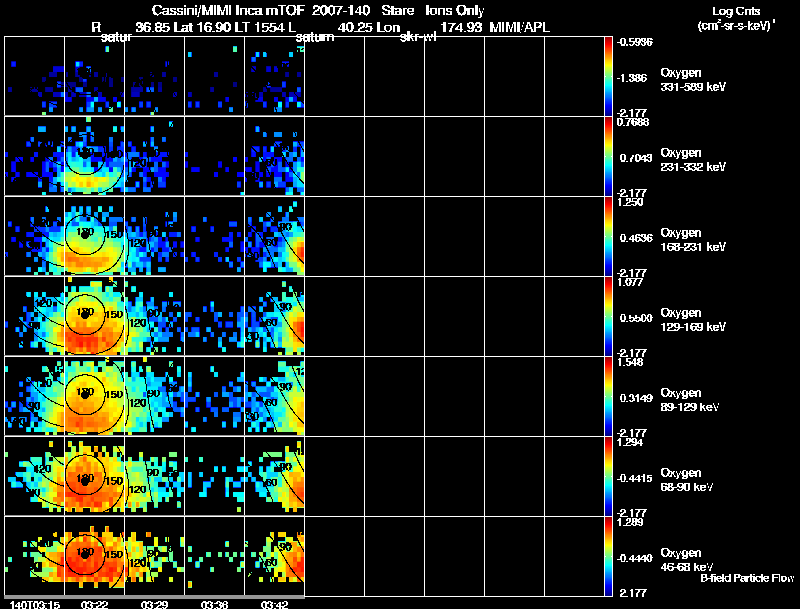Click the Oxygen 168-231 keV color bar
The image size is (800, 609).
tap(608, 236)
